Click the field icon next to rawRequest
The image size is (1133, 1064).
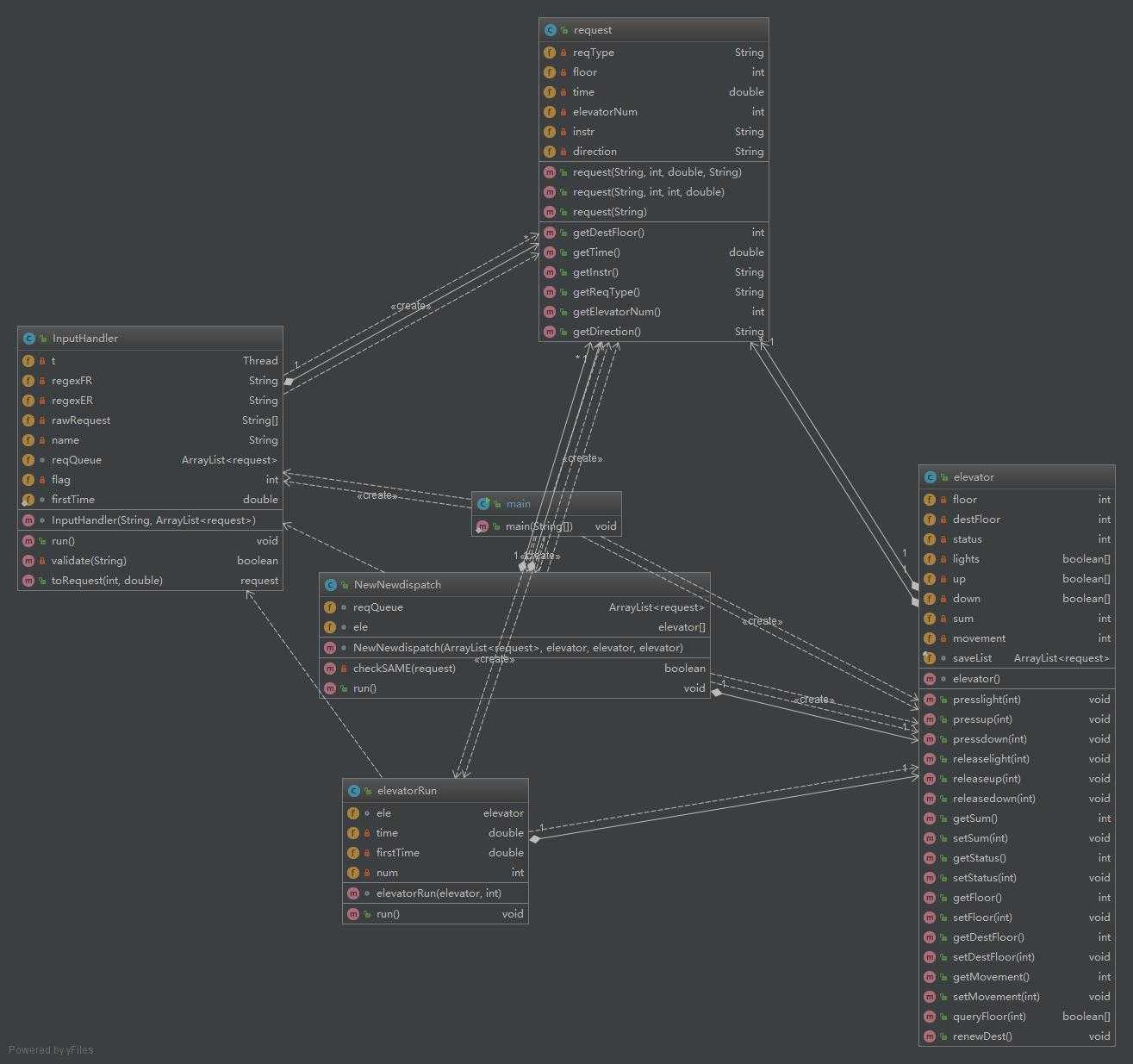coord(28,420)
